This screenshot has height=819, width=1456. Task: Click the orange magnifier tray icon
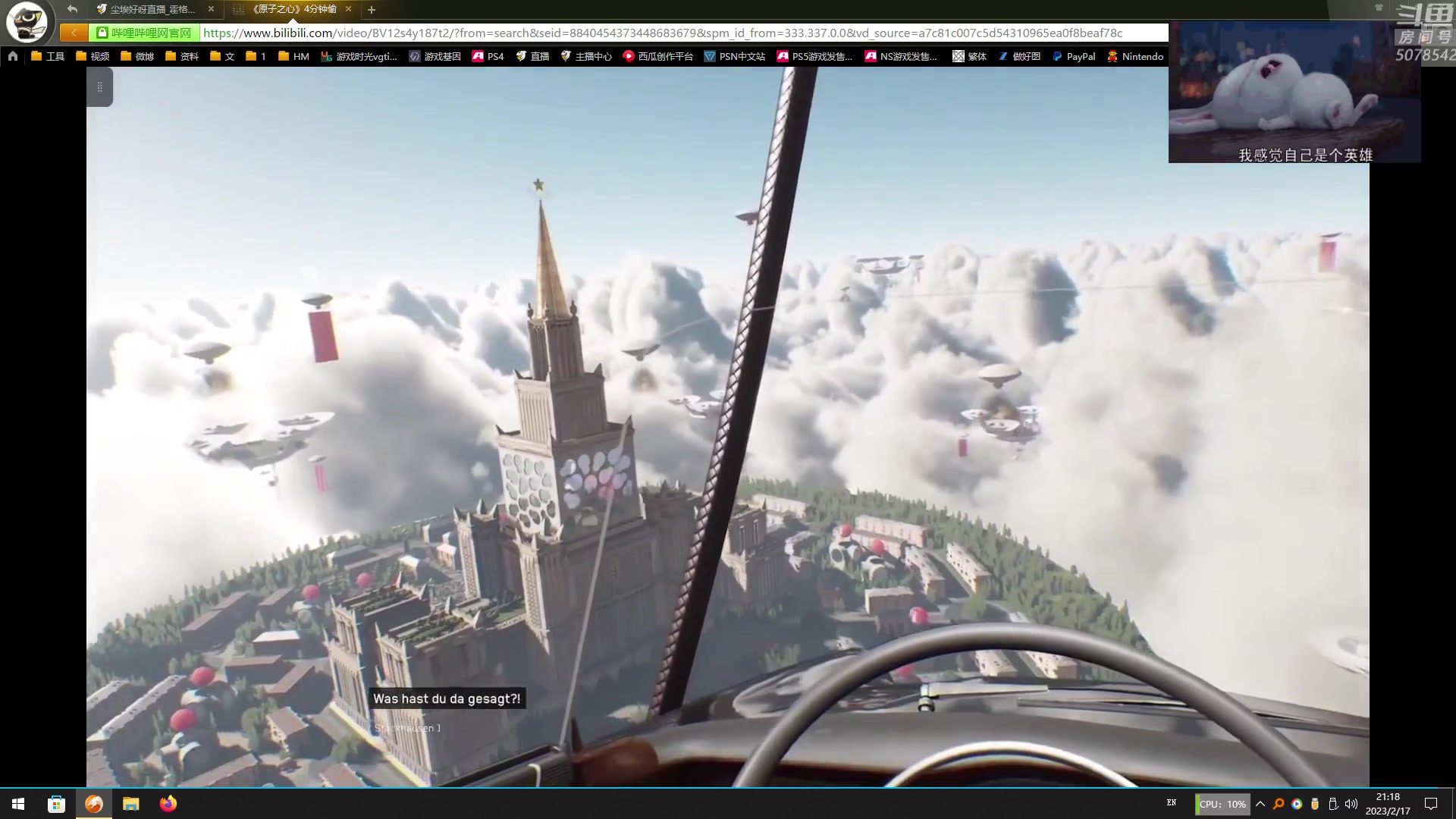point(1279,804)
